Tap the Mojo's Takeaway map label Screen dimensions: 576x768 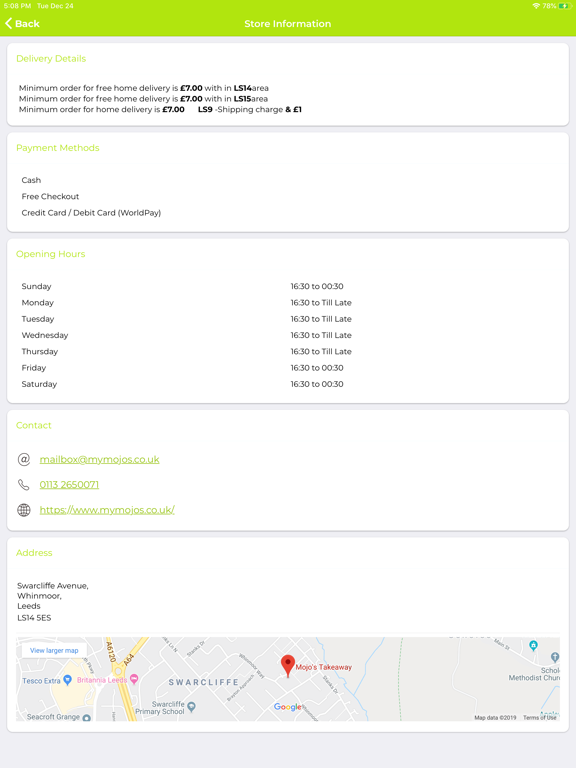tap(324, 667)
